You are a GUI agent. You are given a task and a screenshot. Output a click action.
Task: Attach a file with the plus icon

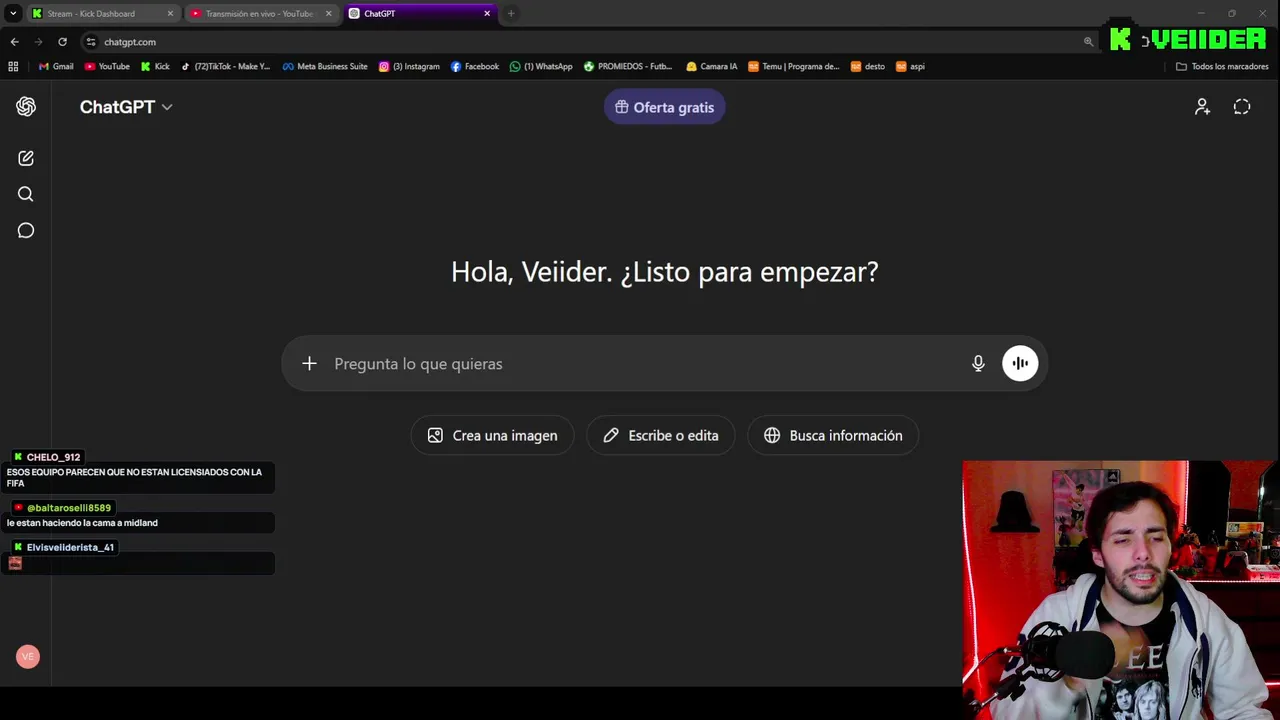(309, 364)
